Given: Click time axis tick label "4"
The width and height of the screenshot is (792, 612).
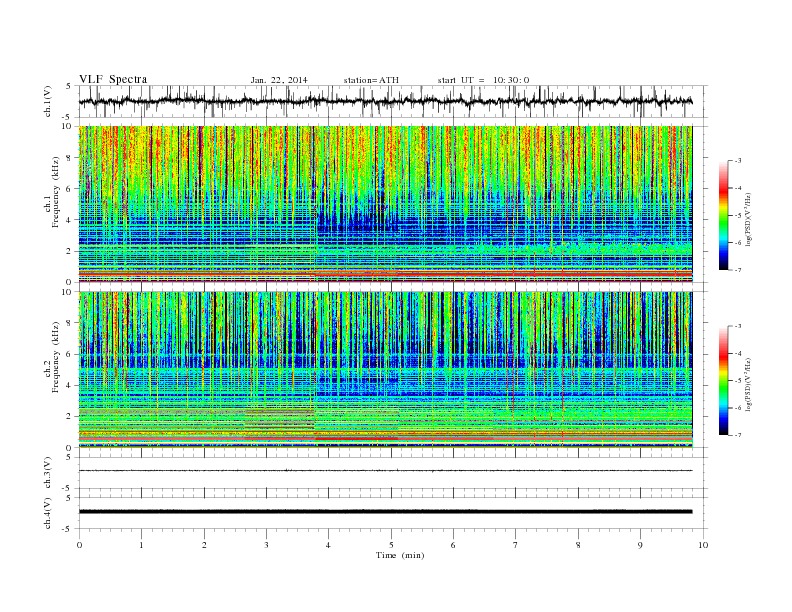Looking at the screenshot, I should [x=328, y=545].
